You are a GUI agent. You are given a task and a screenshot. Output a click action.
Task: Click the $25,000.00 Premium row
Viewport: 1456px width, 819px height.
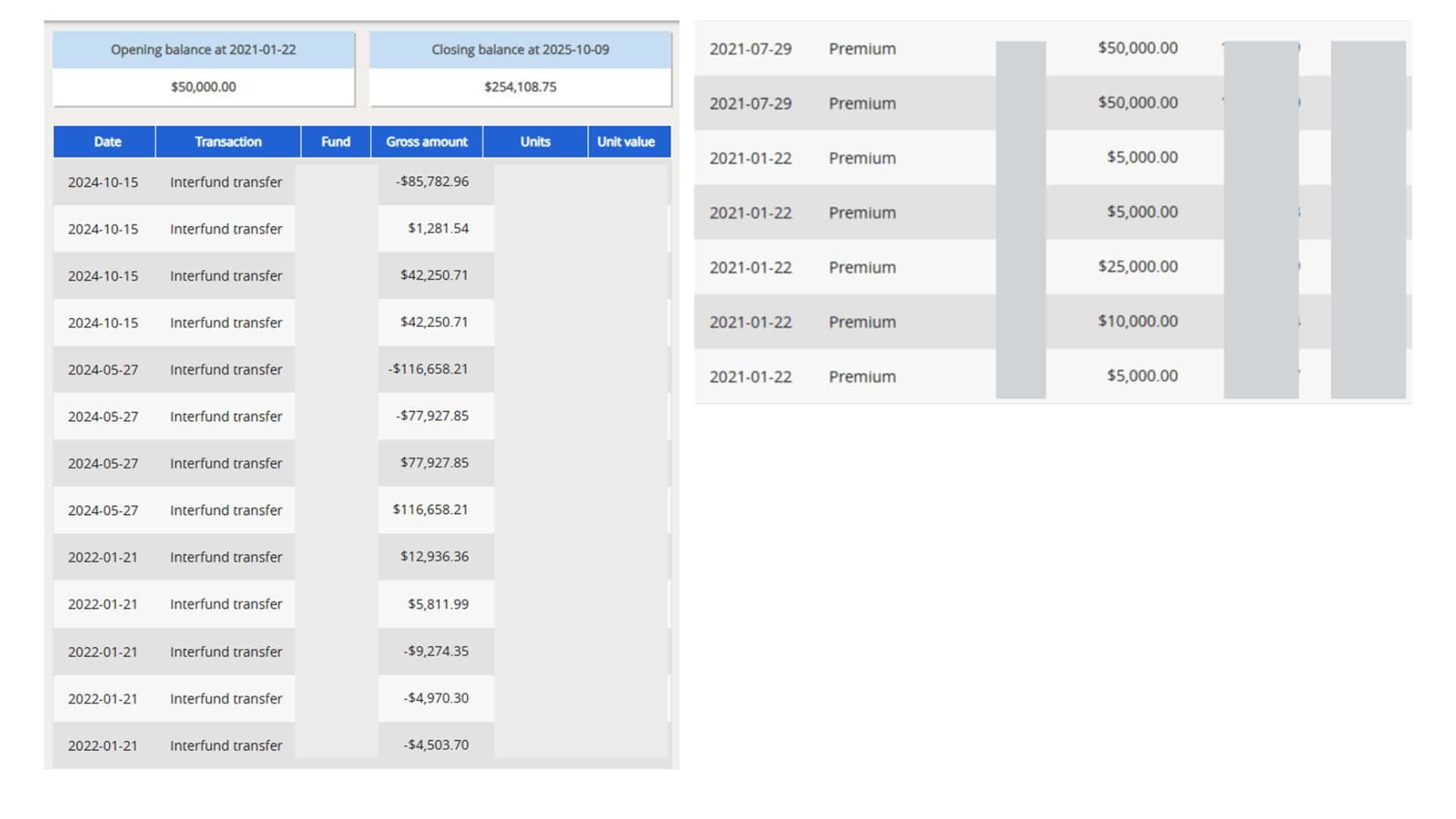[x=1137, y=267]
